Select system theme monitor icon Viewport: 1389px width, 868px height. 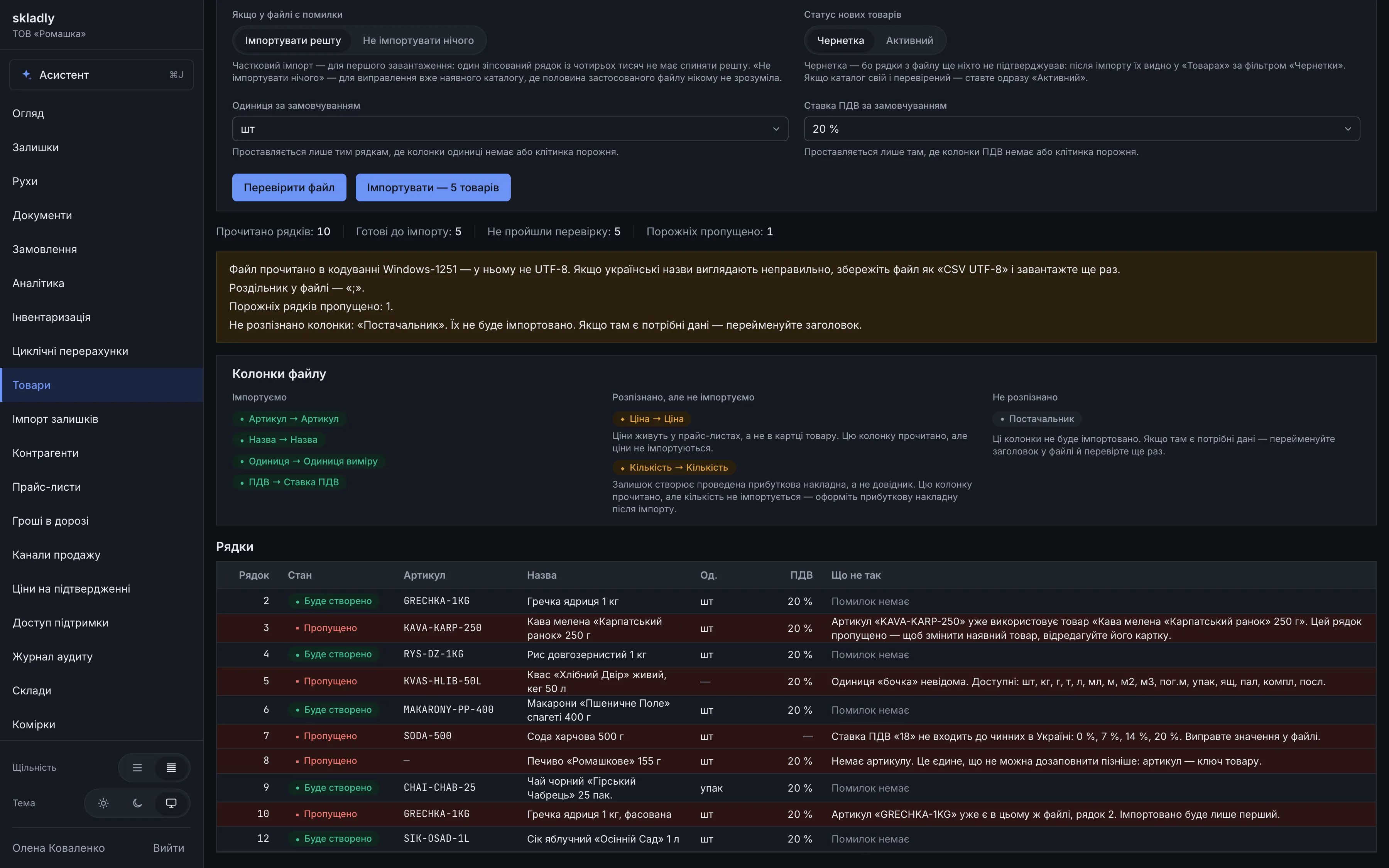[171, 803]
